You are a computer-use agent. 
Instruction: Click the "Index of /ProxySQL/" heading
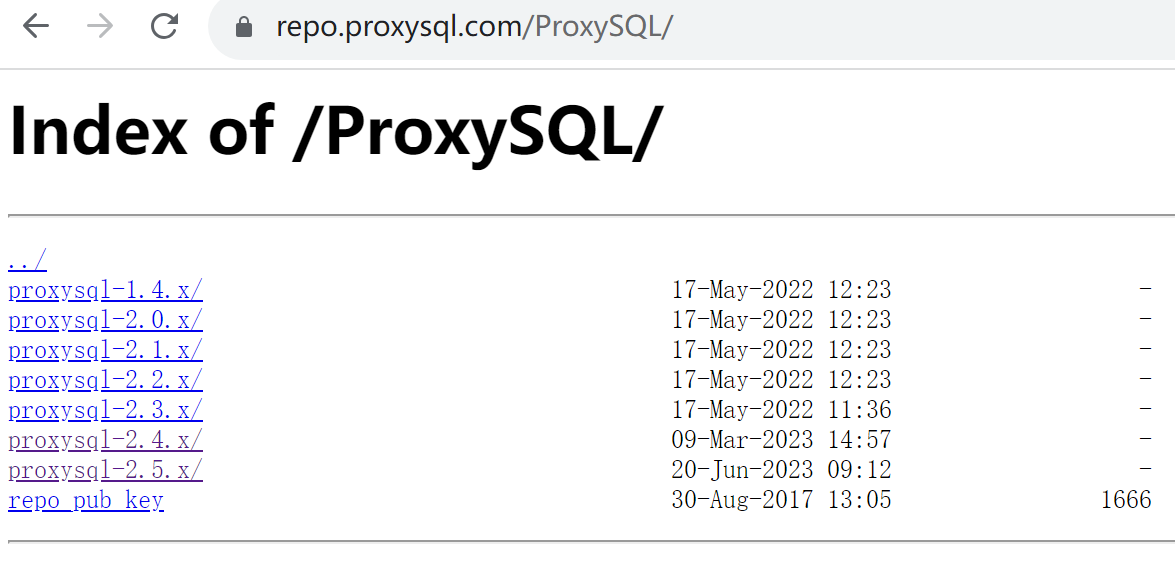pyautogui.click(x=336, y=132)
